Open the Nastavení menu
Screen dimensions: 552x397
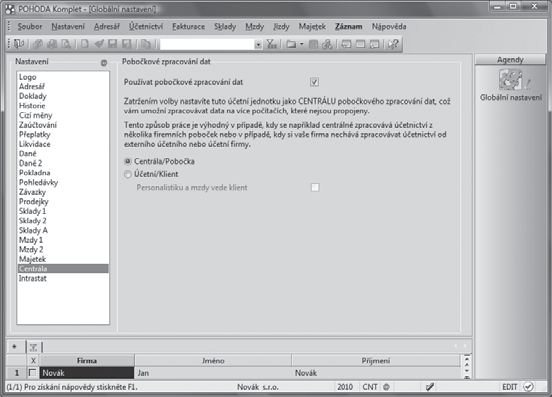(68, 26)
